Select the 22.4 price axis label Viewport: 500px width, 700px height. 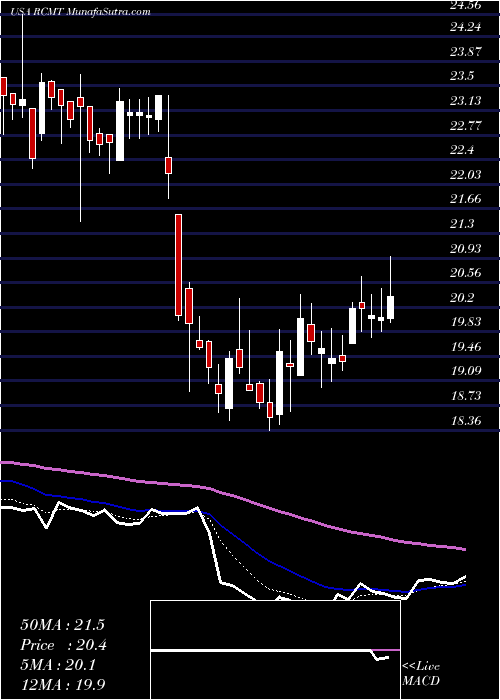462,150
